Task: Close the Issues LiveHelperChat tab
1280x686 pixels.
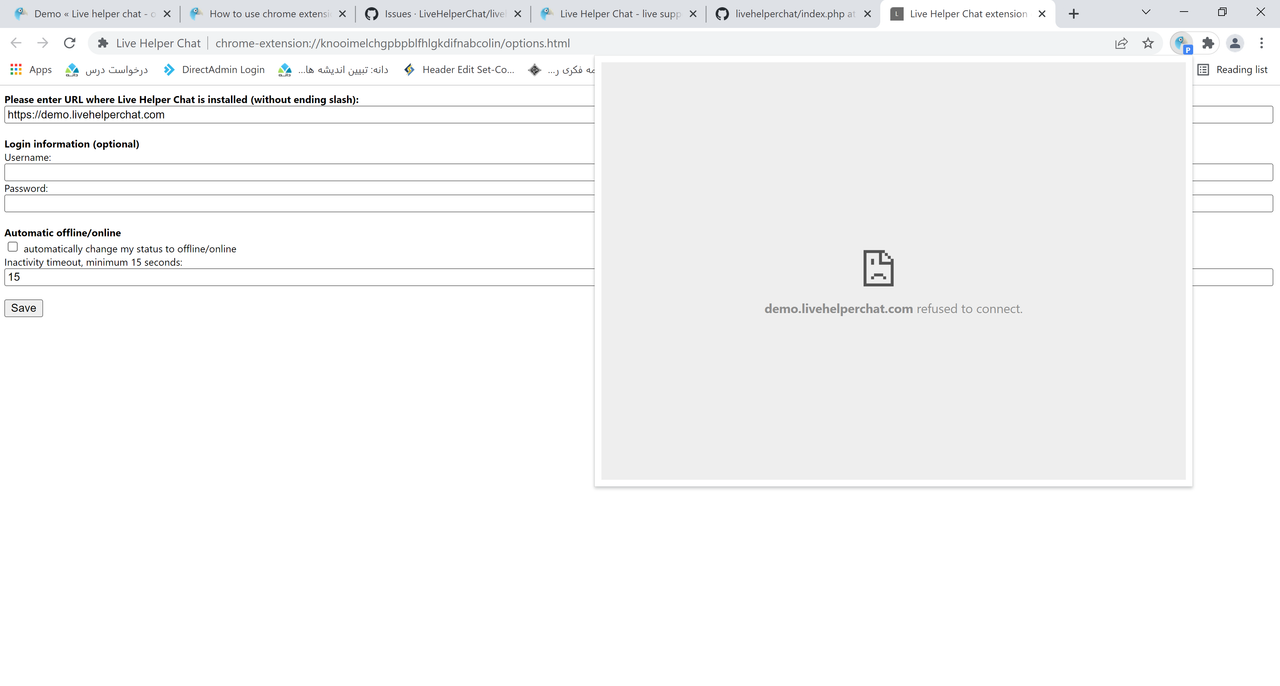Action: (518, 14)
